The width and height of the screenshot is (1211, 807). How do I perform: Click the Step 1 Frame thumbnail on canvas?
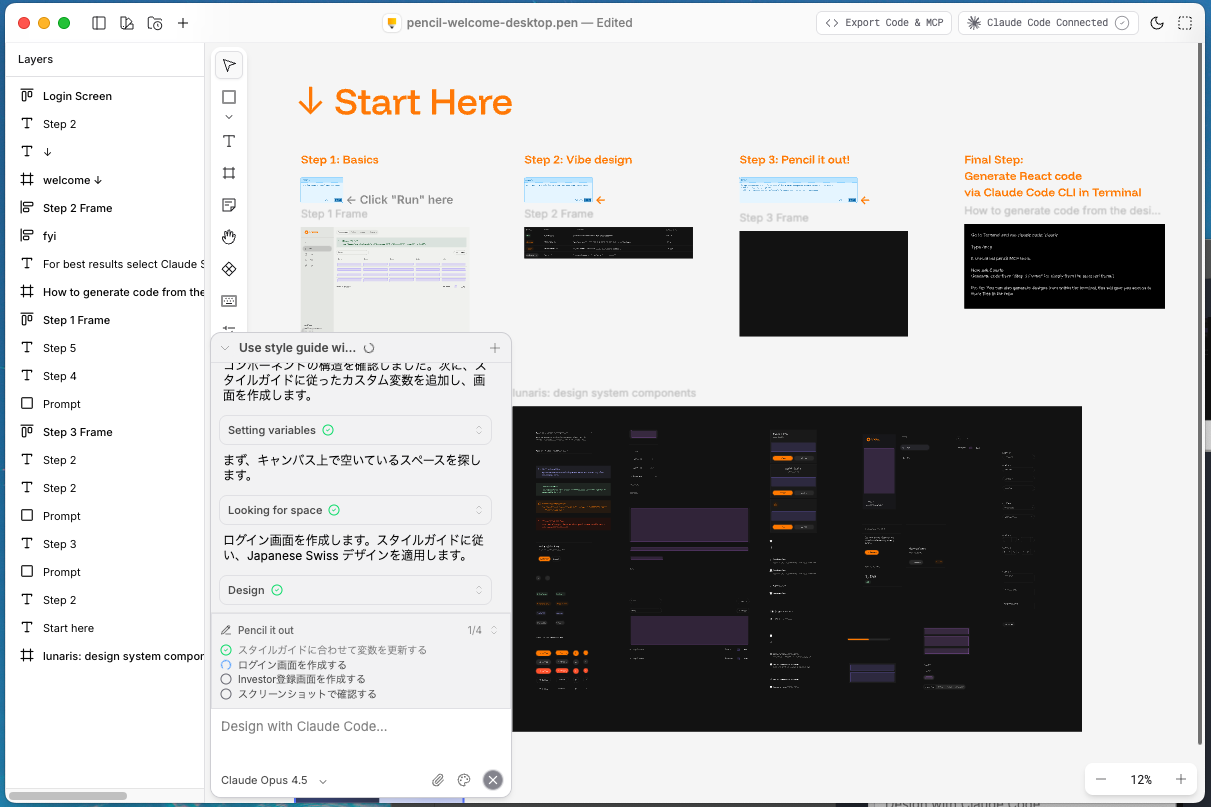point(385,278)
